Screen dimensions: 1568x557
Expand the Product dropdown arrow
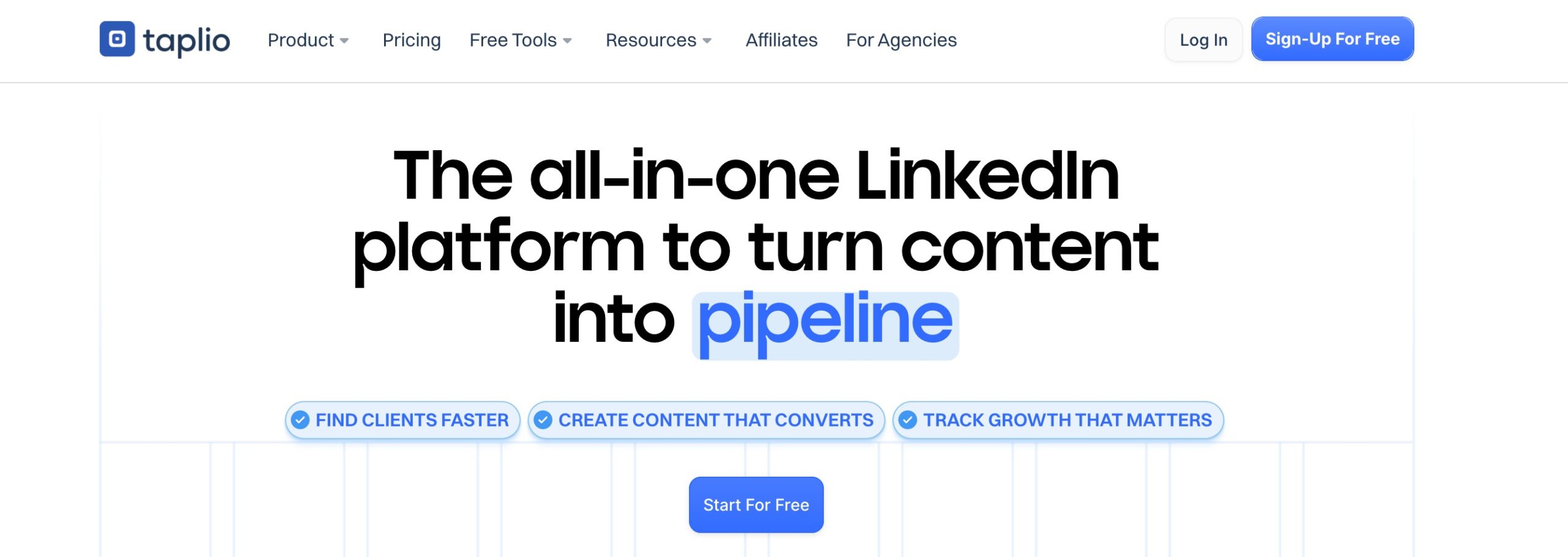click(x=344, y=41)
